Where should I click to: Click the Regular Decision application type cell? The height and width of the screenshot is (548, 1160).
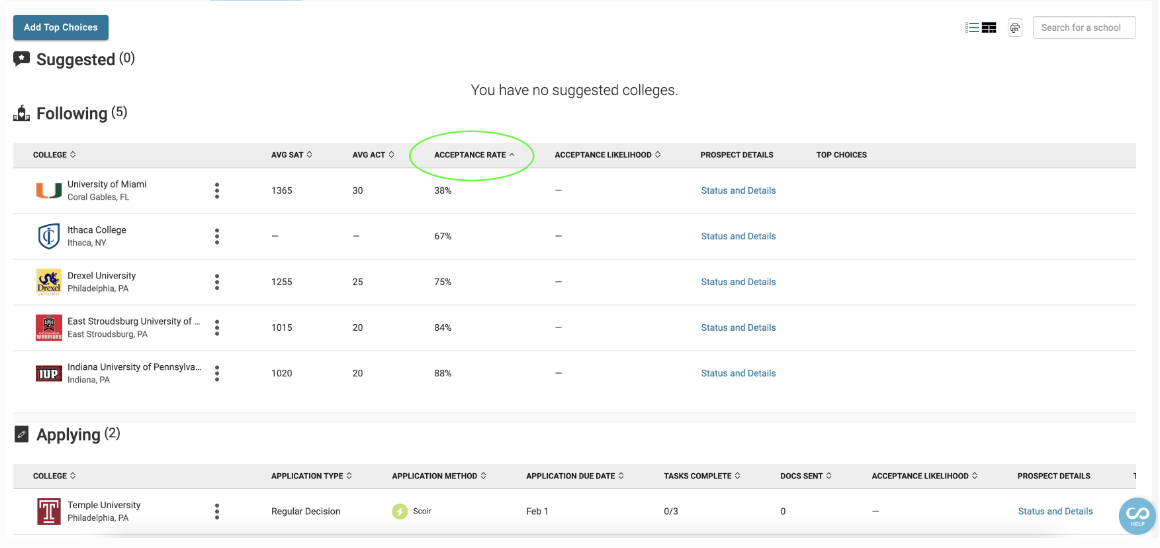[x=306, y=511]
